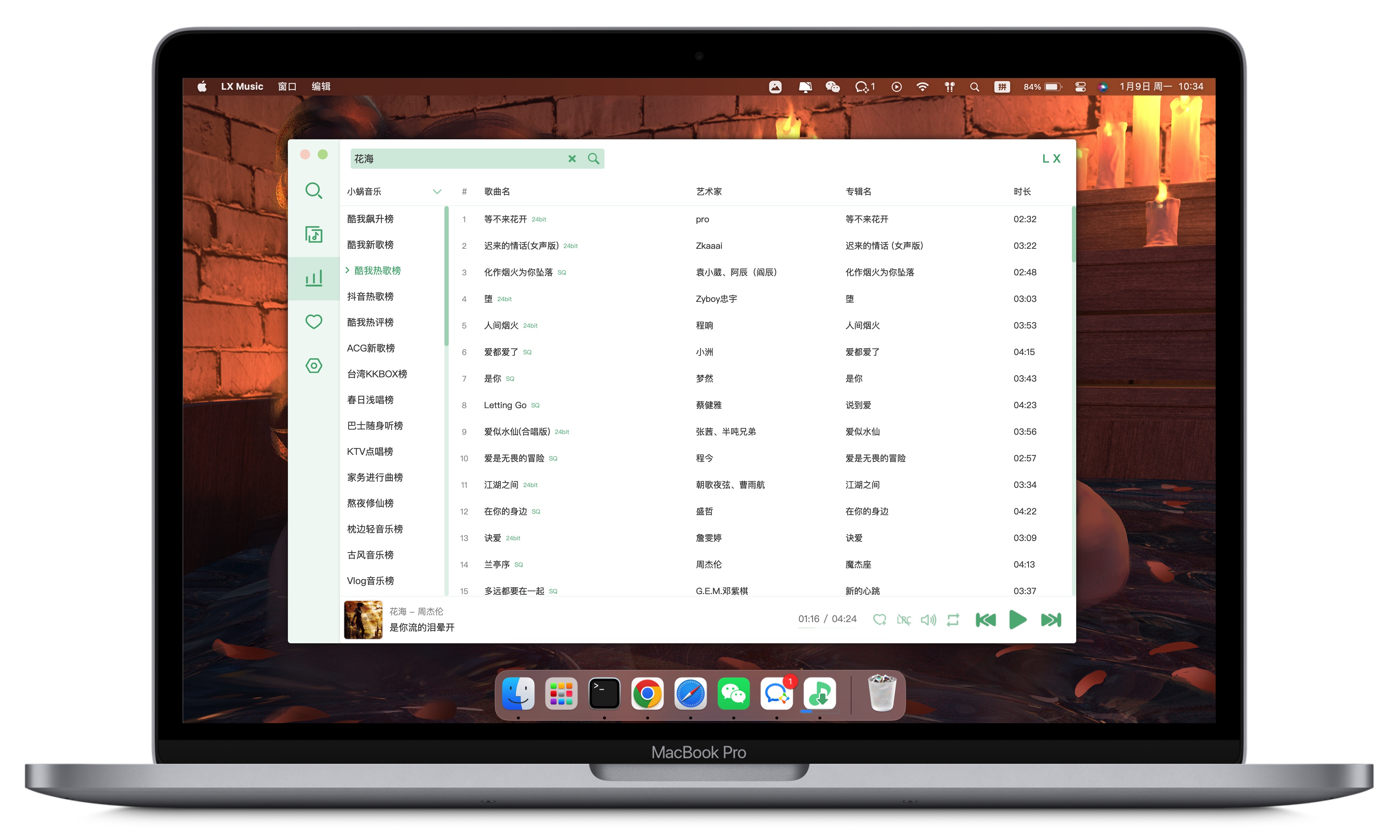
Task: Select the 酷我热评榜 chart
Action: (370, 322)
